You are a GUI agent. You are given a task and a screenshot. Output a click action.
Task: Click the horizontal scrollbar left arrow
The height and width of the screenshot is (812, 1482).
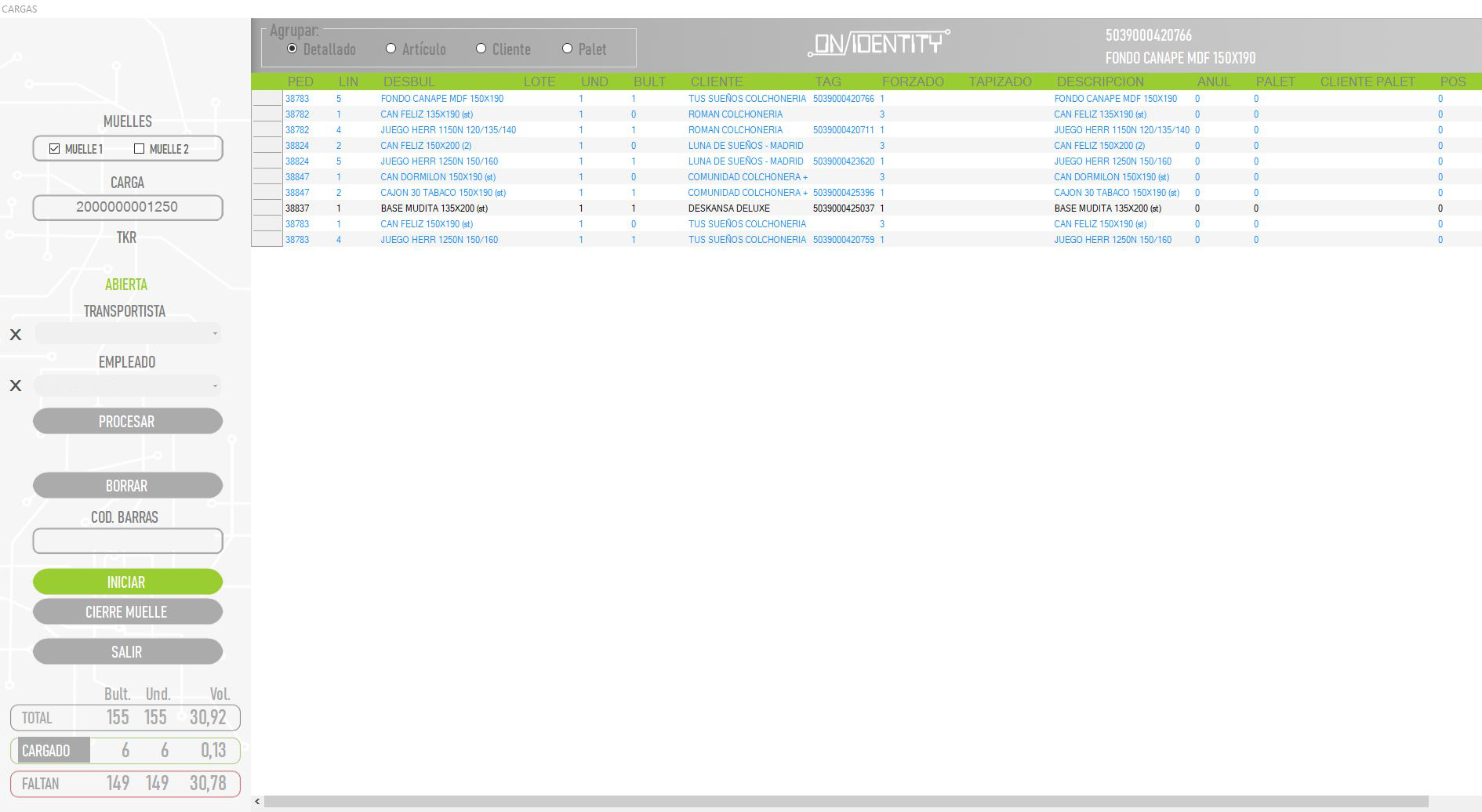(257, 802)
